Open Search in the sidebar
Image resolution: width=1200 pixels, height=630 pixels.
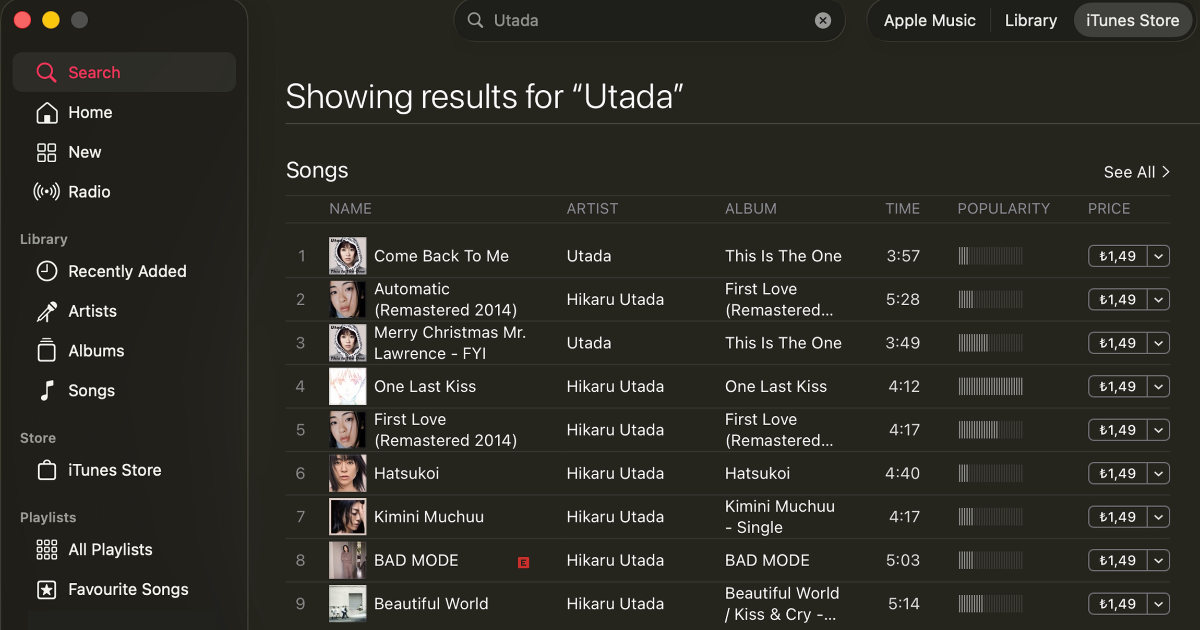[124, 73]
